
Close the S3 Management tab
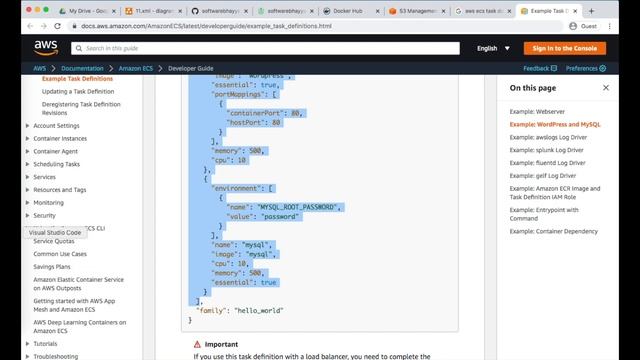click(443, 11)
